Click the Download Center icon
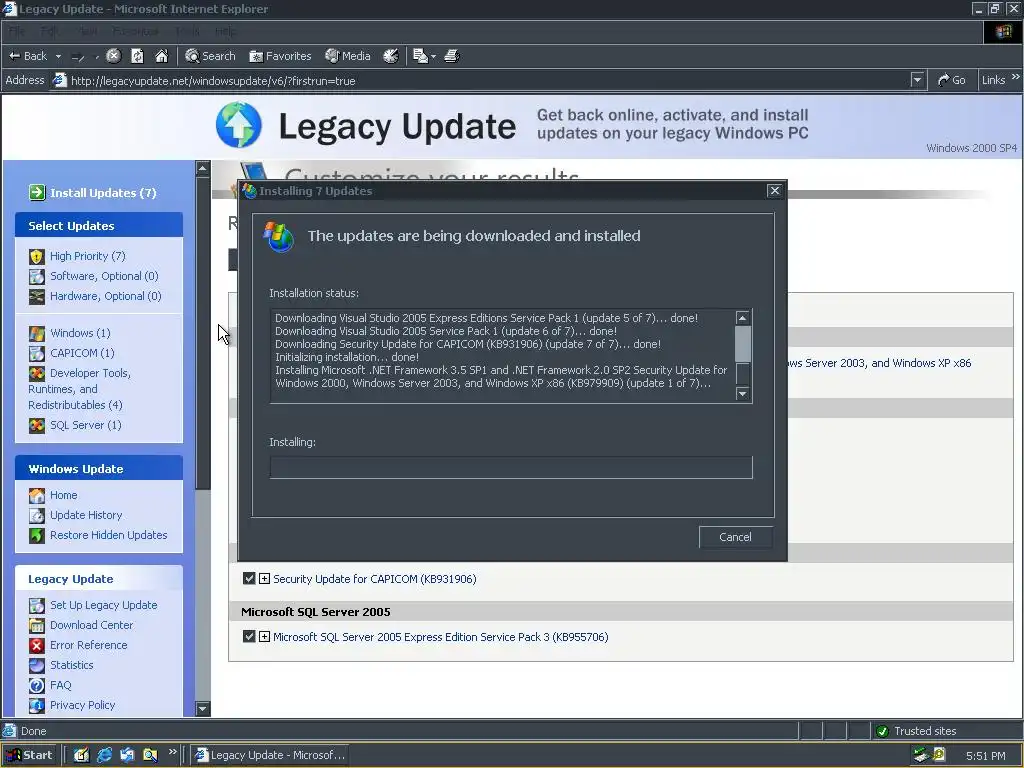 coord(37,625)
